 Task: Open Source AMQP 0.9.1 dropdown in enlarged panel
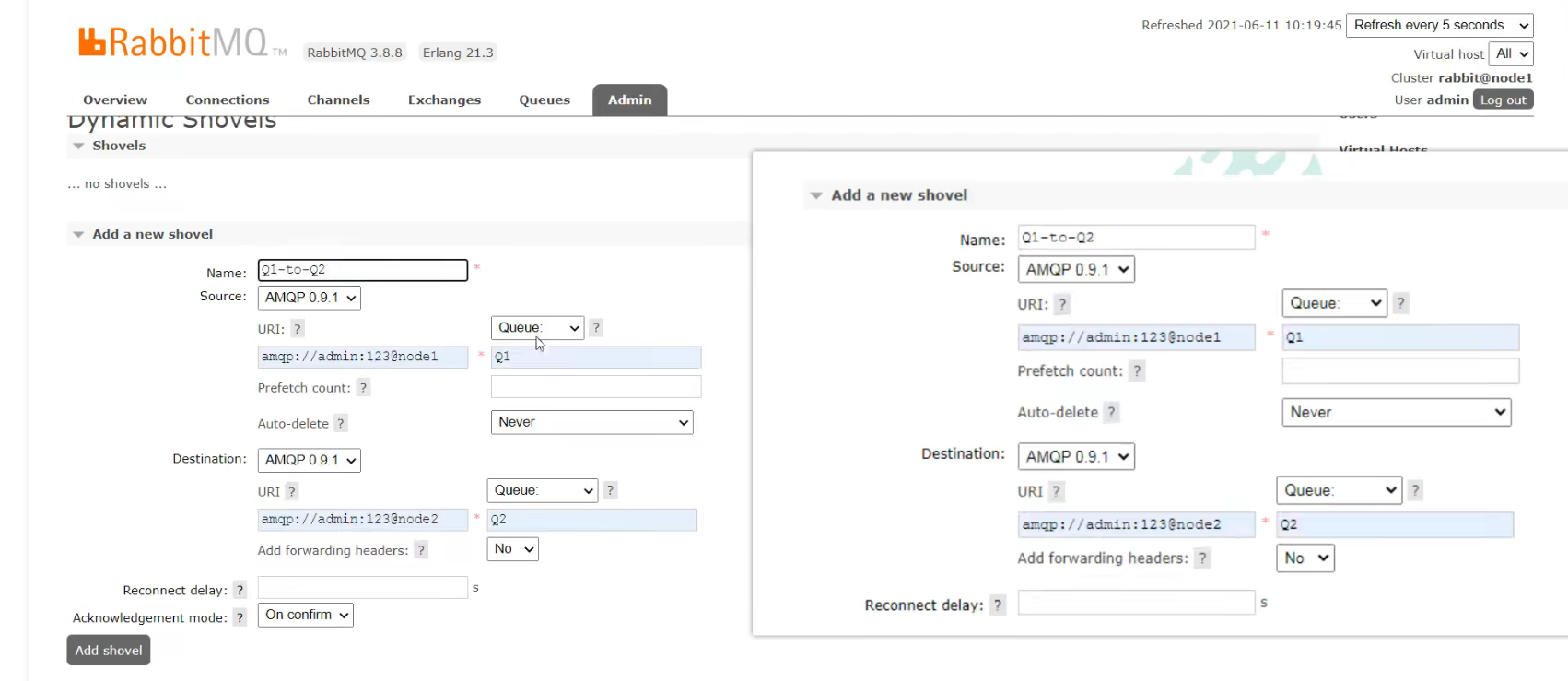1076,269
